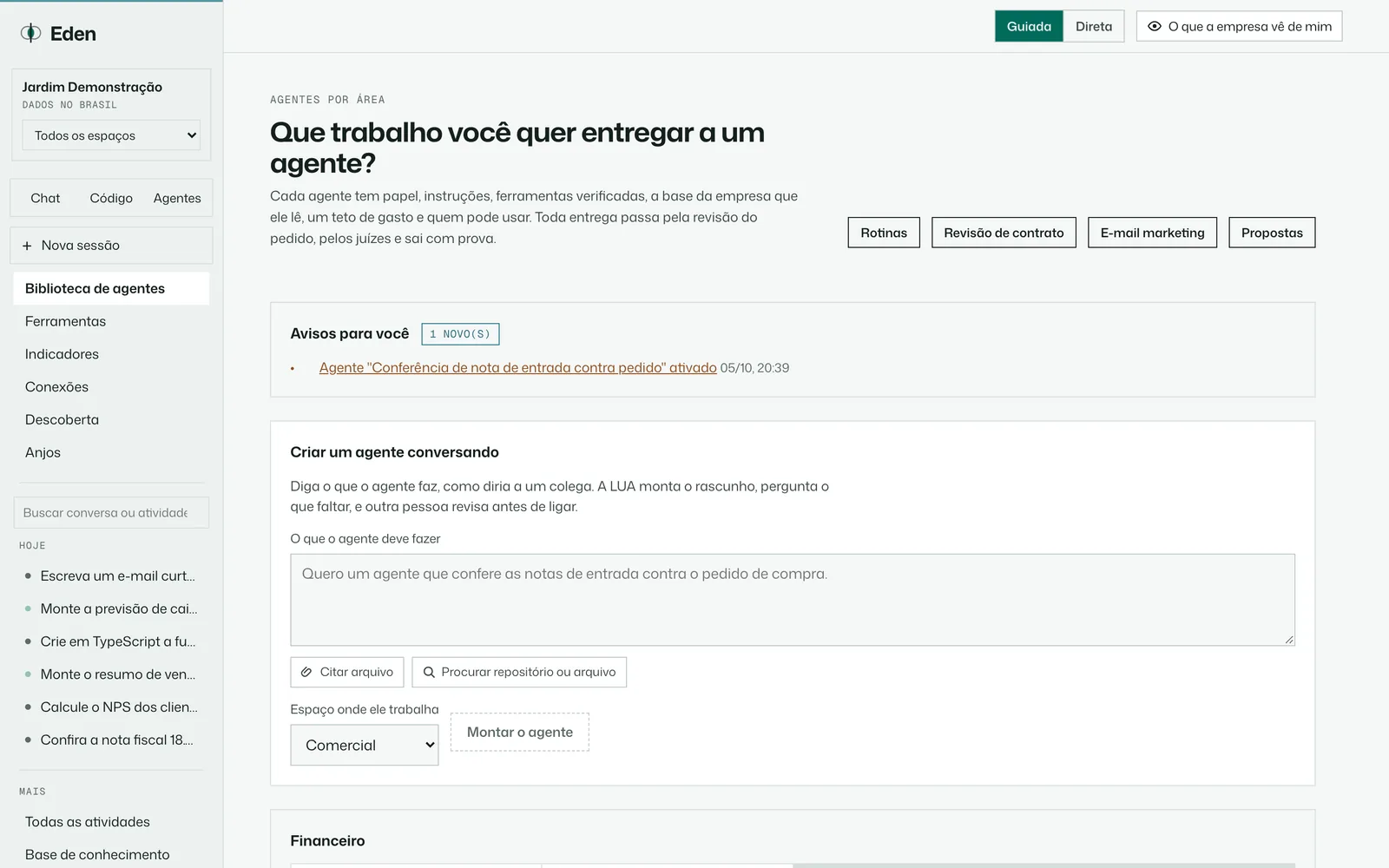The height and width of the screenshot is (868, 1389).
Task: Open Conexões in the sidebar
Action: tap(111, 387)
